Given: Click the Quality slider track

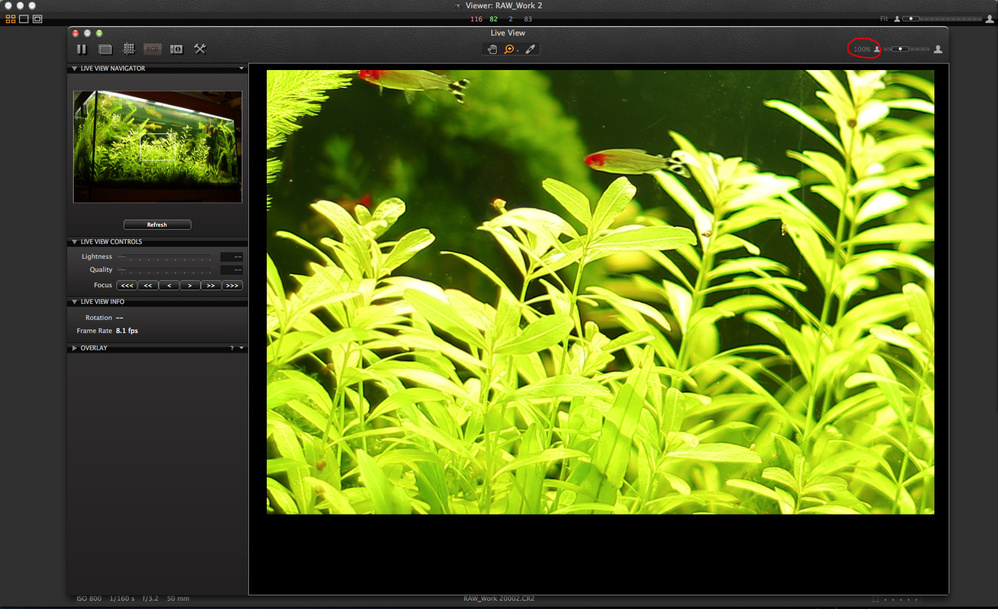Looking at the screenshot, I should (x=165, y=270).
